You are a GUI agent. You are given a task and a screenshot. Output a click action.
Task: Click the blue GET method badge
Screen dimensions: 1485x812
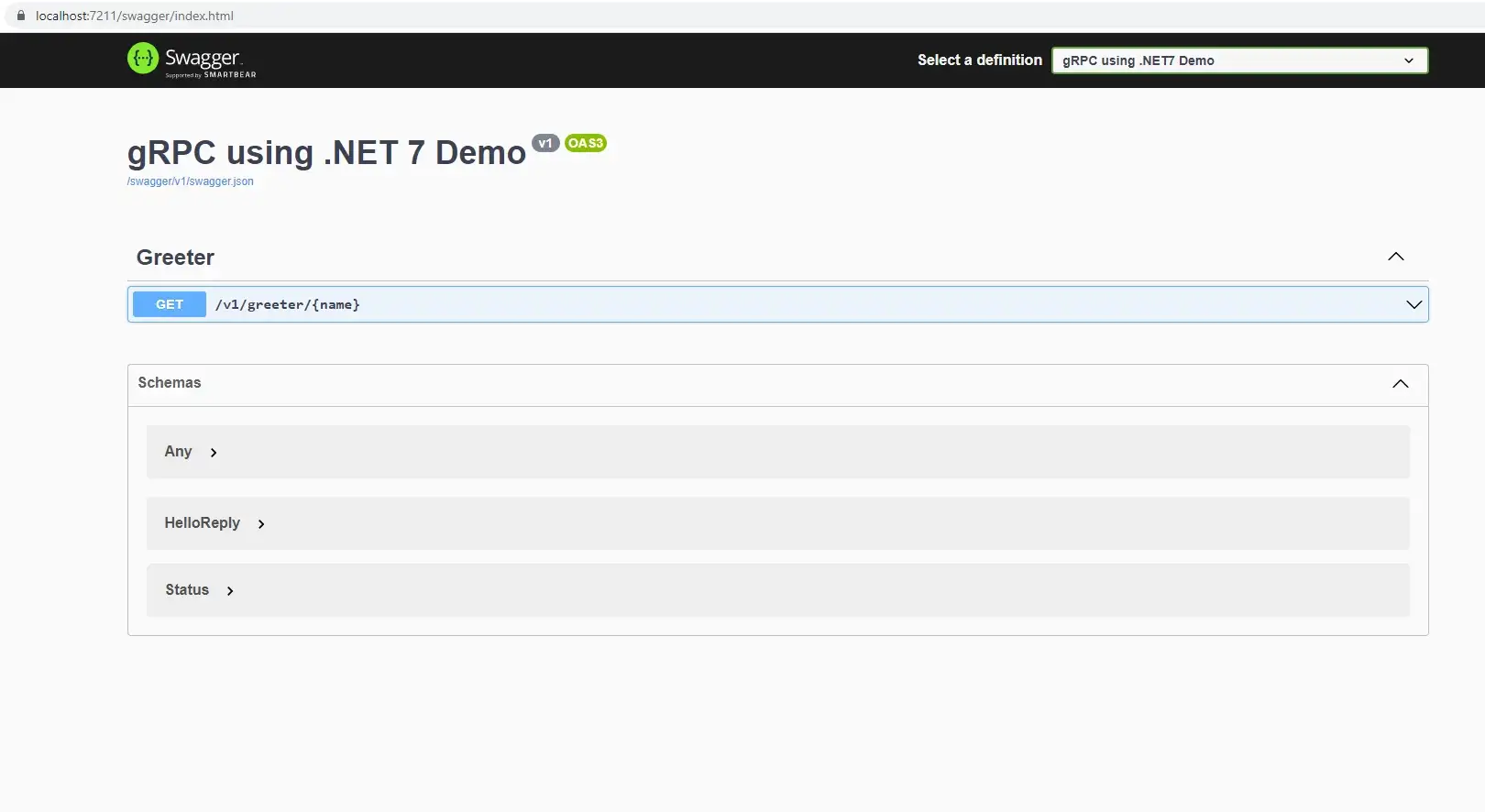170,304
